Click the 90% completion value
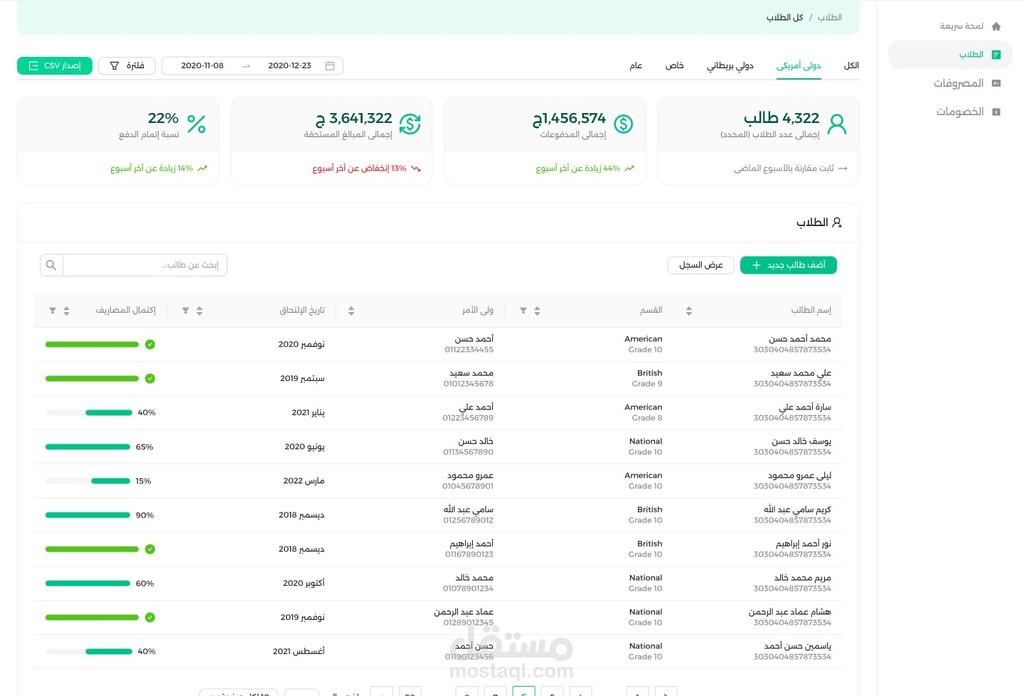This screenshot has width=1024, height=696. (x=145, y=515)
